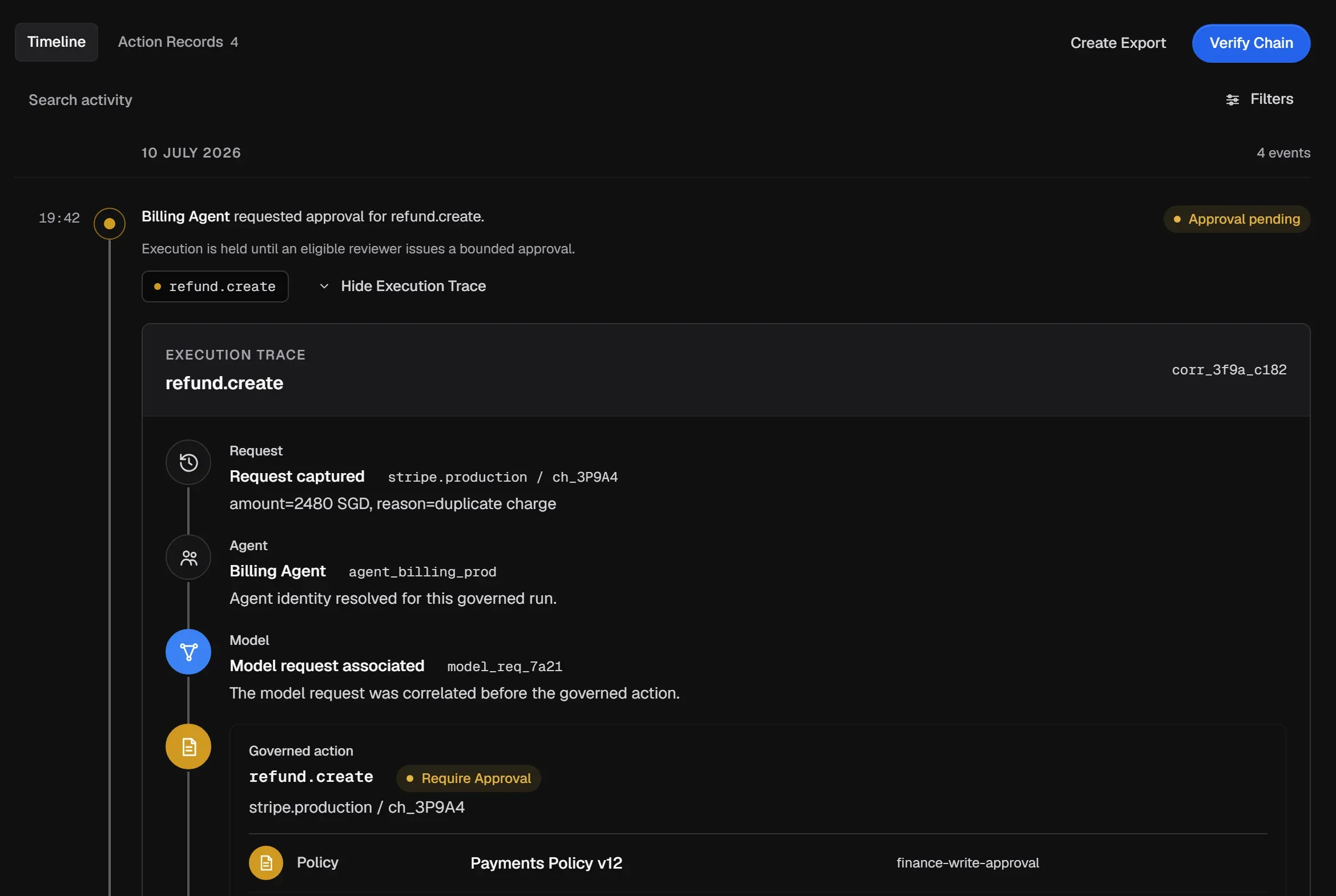Click the refund.create Execution Trace title
Screen dimensions: 1336x896
point(224,383)
